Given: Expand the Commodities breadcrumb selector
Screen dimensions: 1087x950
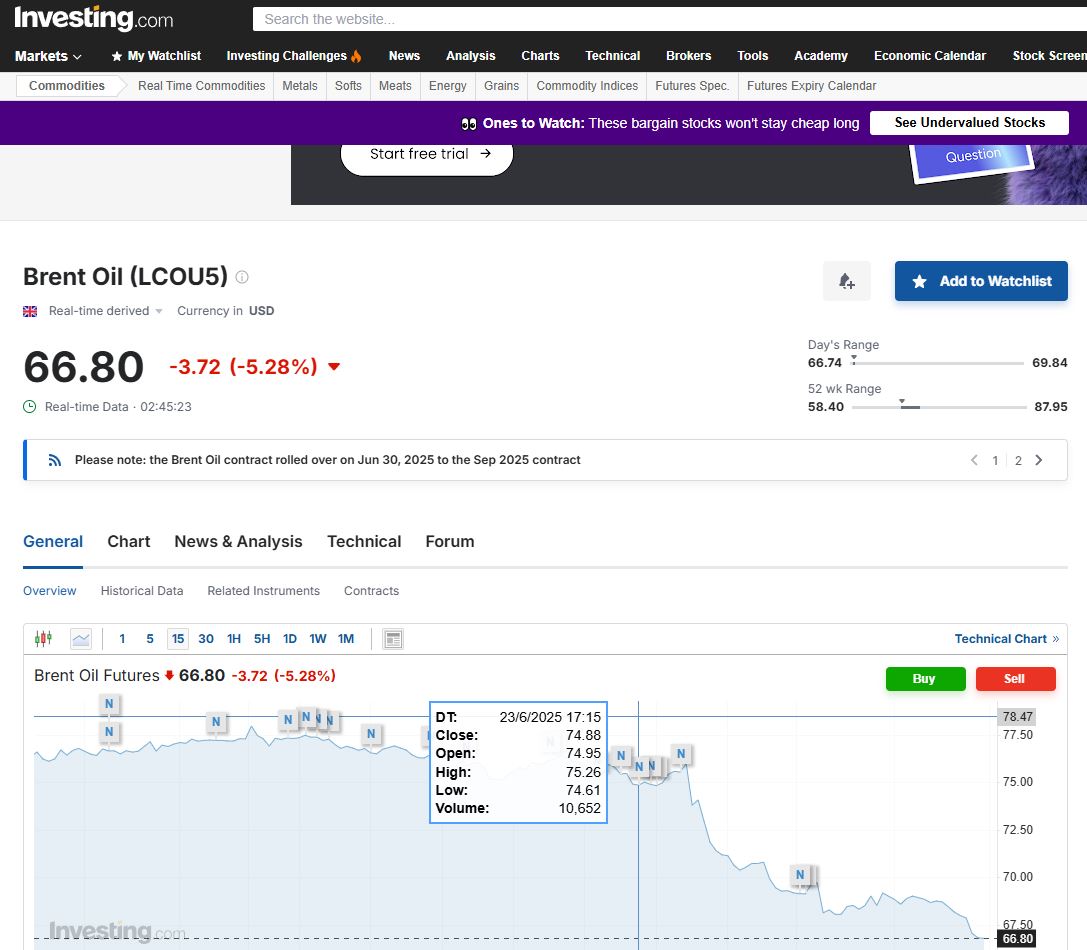Looking at the screenshot, I should tap(67, 86).
